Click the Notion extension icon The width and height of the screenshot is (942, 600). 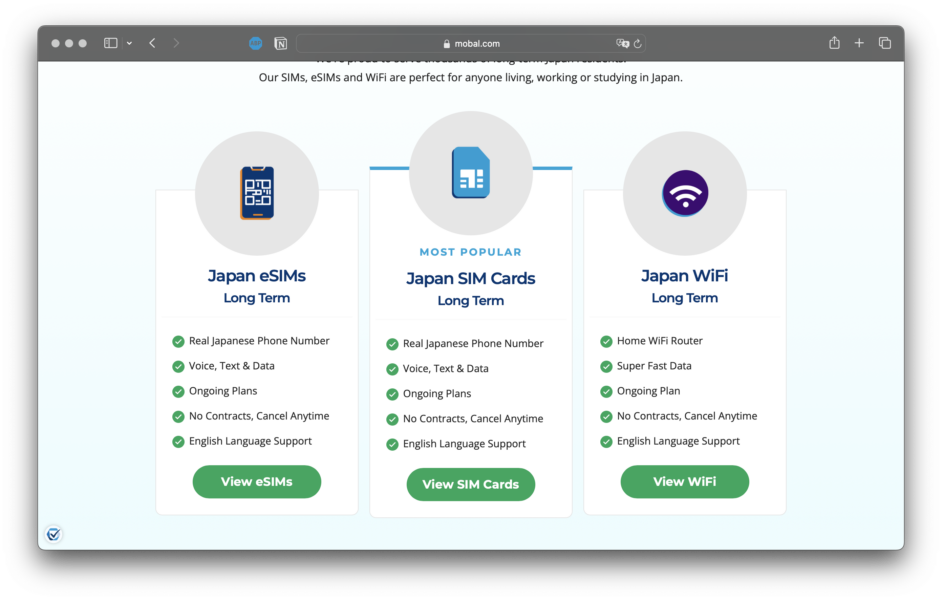point(281,43)
